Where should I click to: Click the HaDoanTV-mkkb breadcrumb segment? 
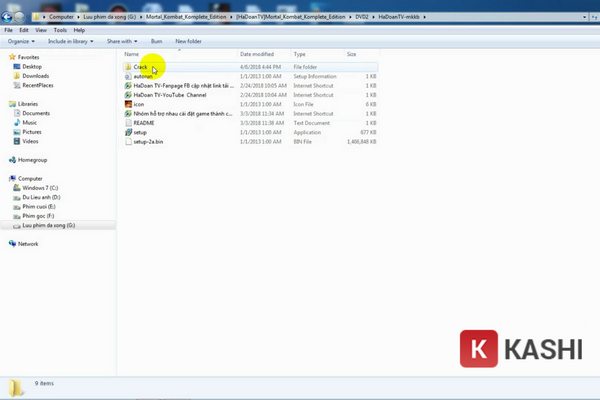coord(399,17)
